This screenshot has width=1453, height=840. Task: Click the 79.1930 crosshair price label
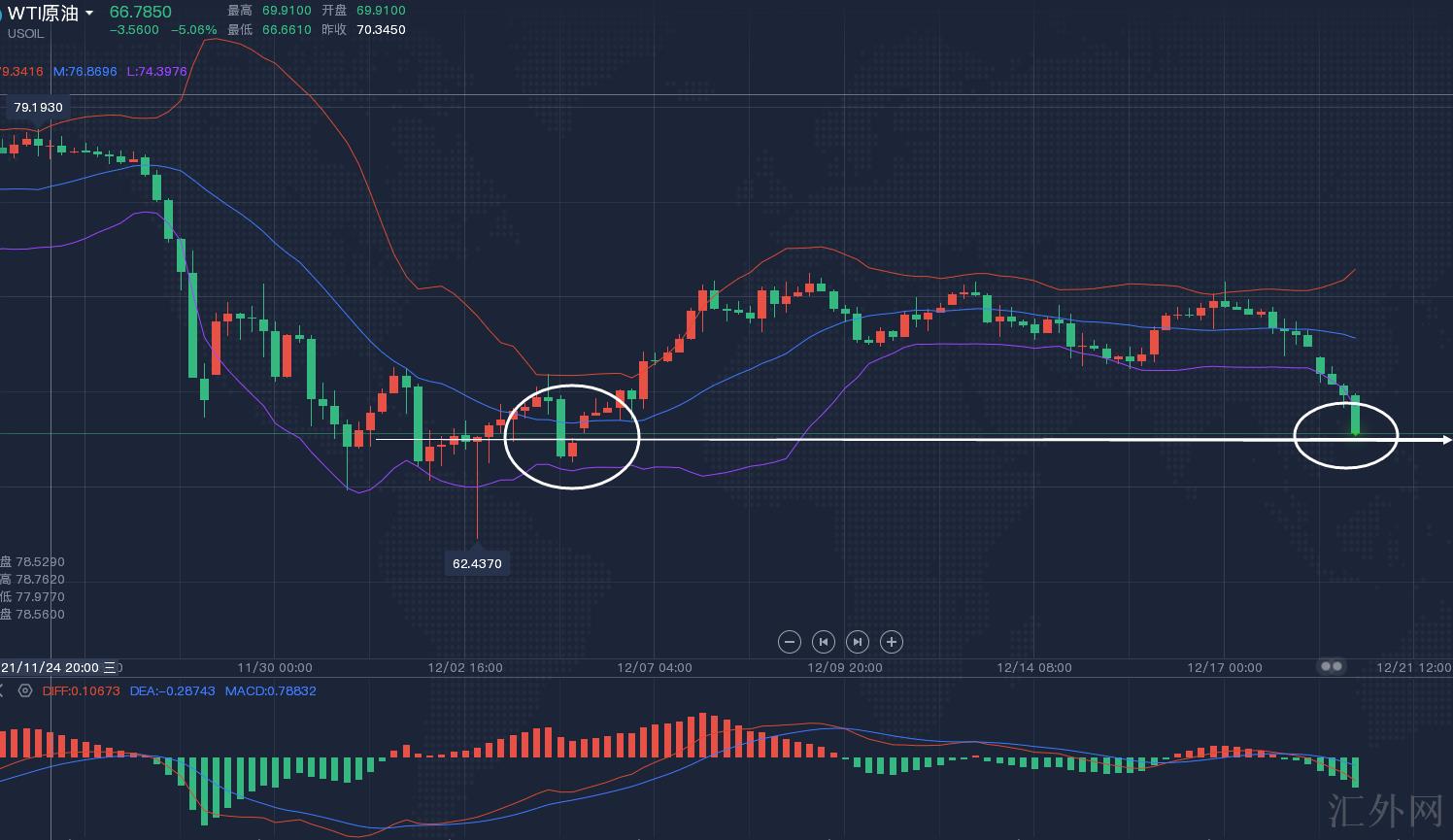point(38,108)
